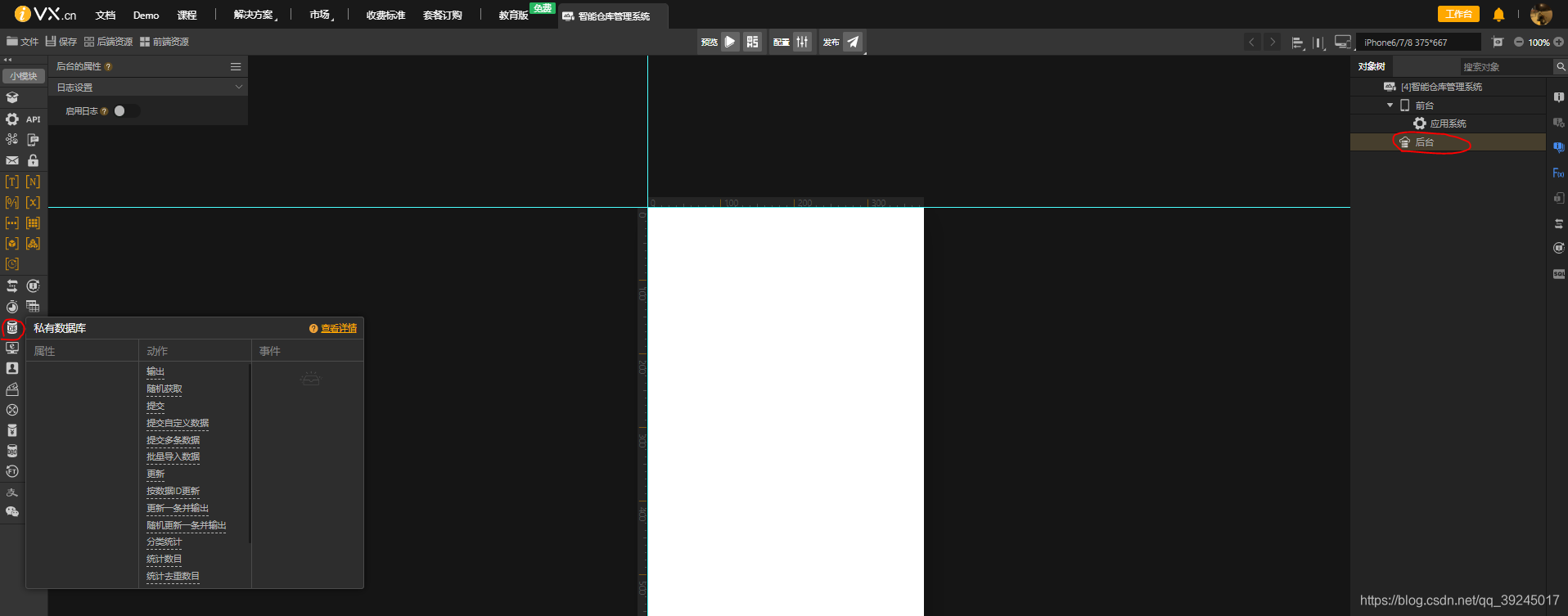Viewport: 1568px width, 616px height.
Task: Click the 教育版 link
Action: click(x=514, y=16)
